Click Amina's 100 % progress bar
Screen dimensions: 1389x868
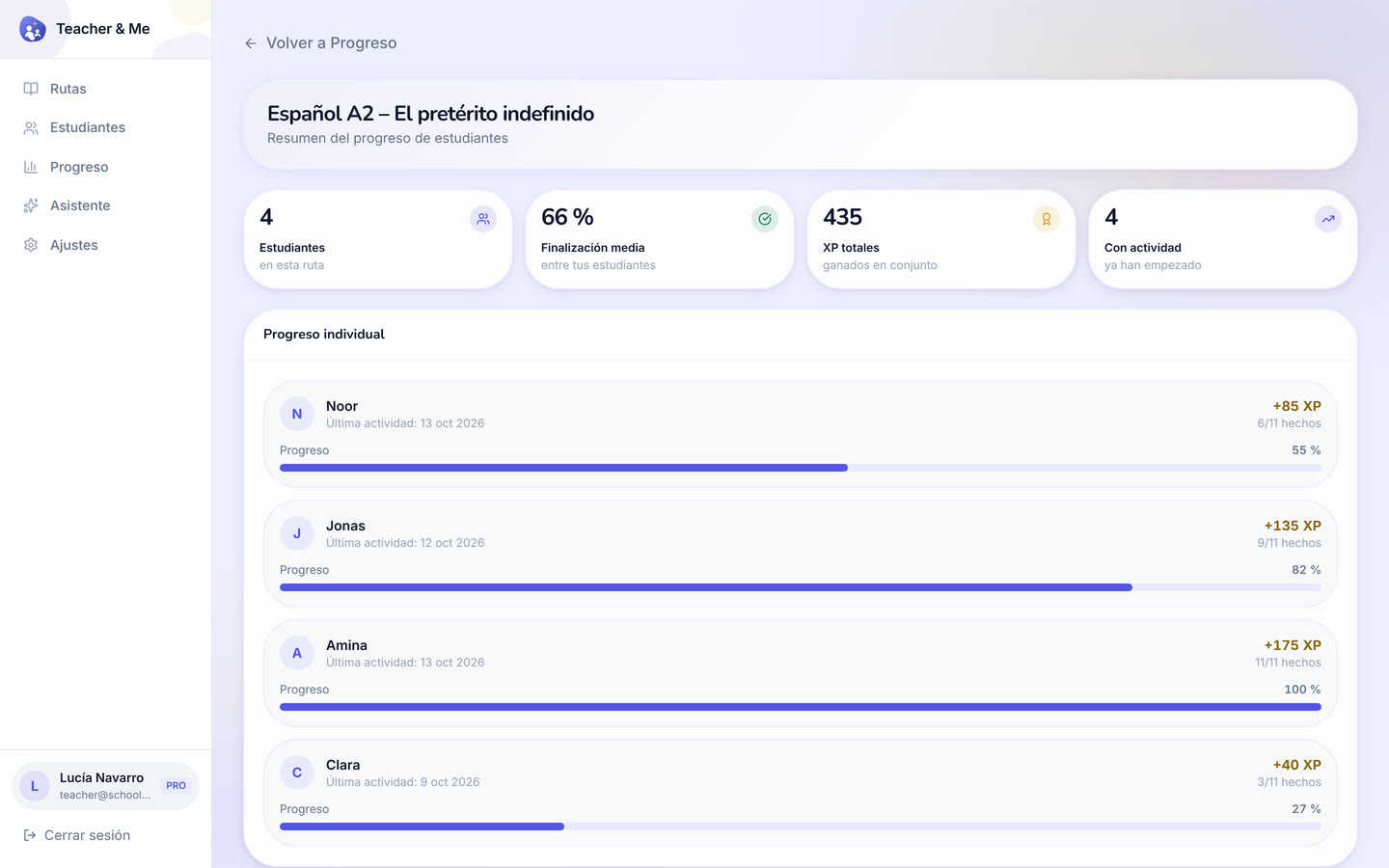(801, 707)
